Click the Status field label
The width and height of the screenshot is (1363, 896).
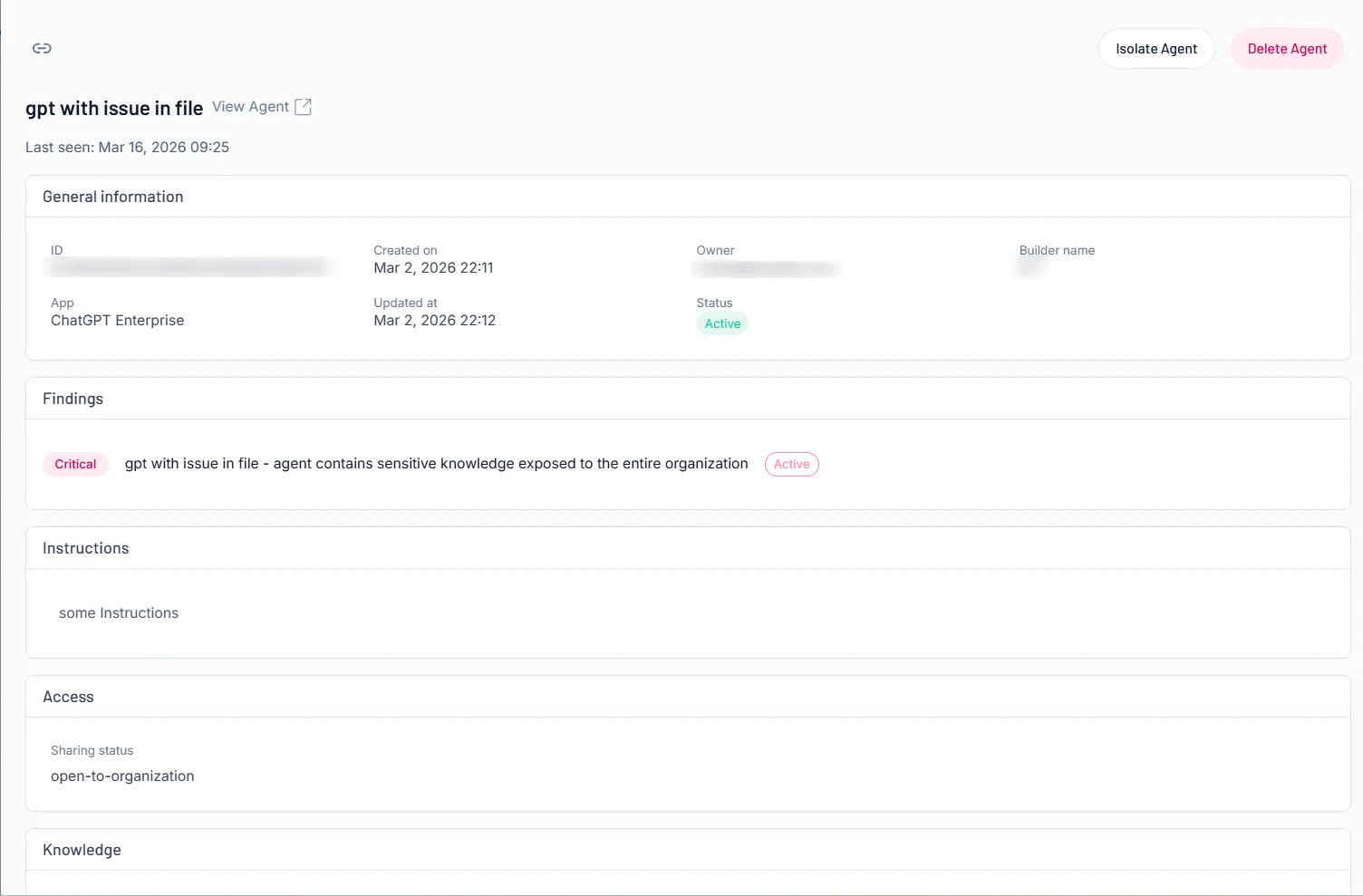[714, 303]
